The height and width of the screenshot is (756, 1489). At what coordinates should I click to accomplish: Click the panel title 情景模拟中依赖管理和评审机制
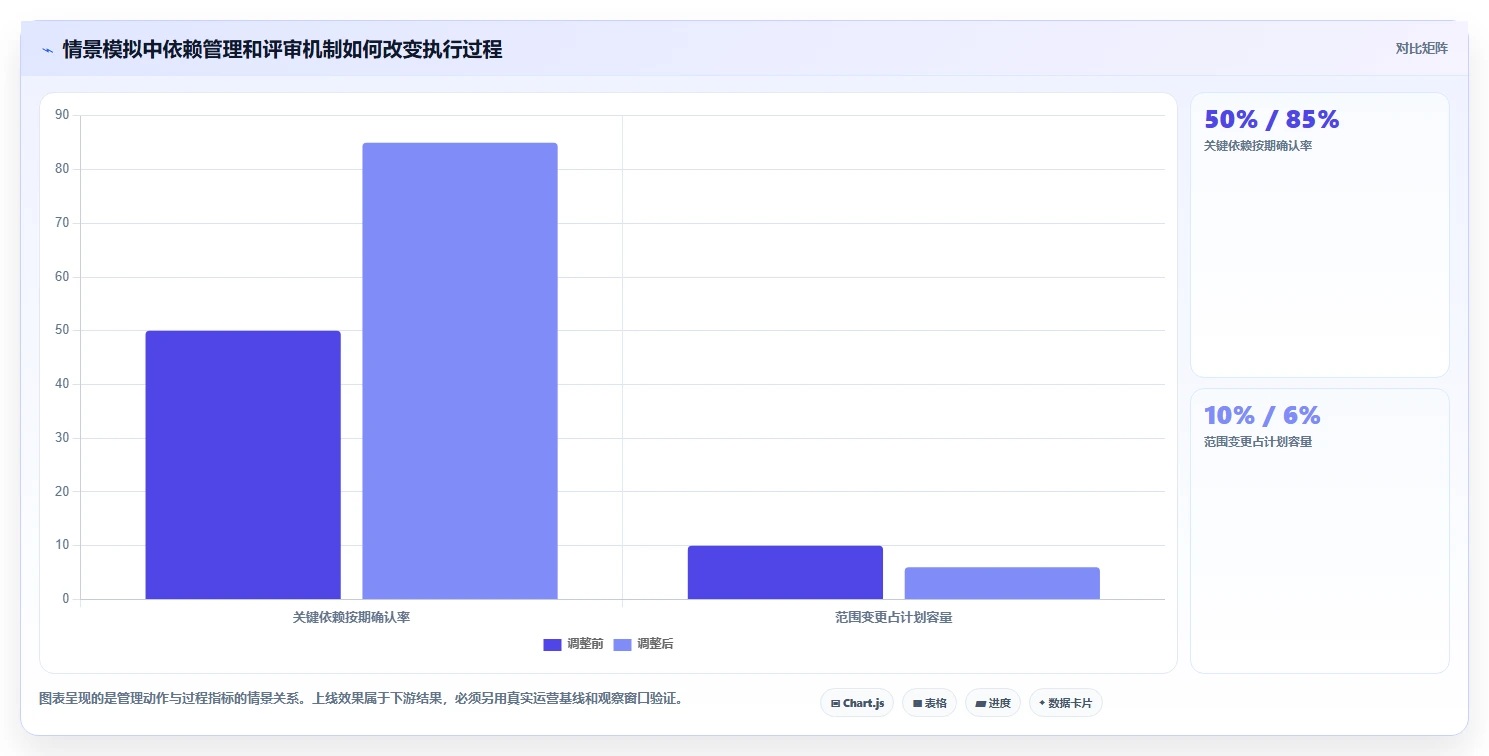[282, 49]
